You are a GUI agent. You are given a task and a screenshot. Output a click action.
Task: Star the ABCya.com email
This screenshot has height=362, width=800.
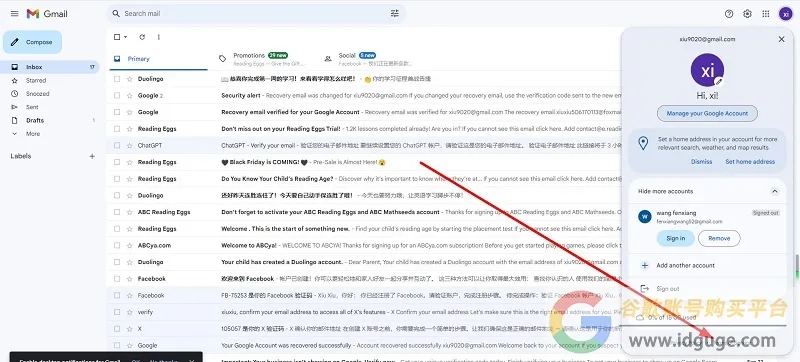click(x=130, y=245)
